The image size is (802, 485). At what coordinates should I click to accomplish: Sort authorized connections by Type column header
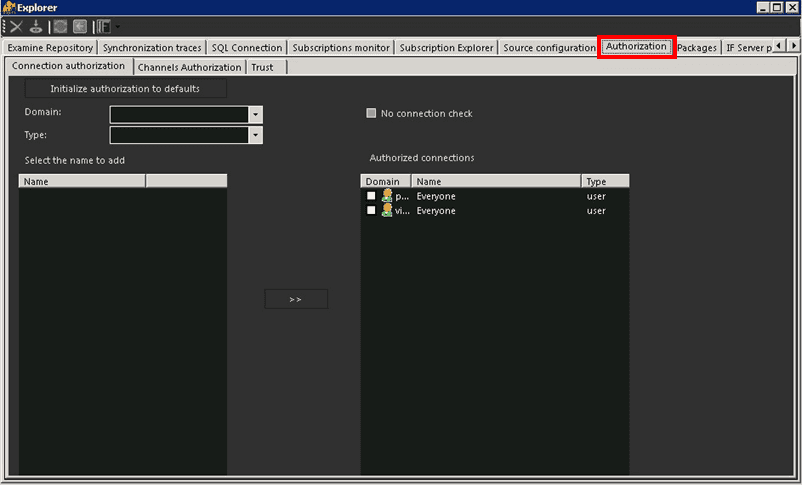pos(604,182)
